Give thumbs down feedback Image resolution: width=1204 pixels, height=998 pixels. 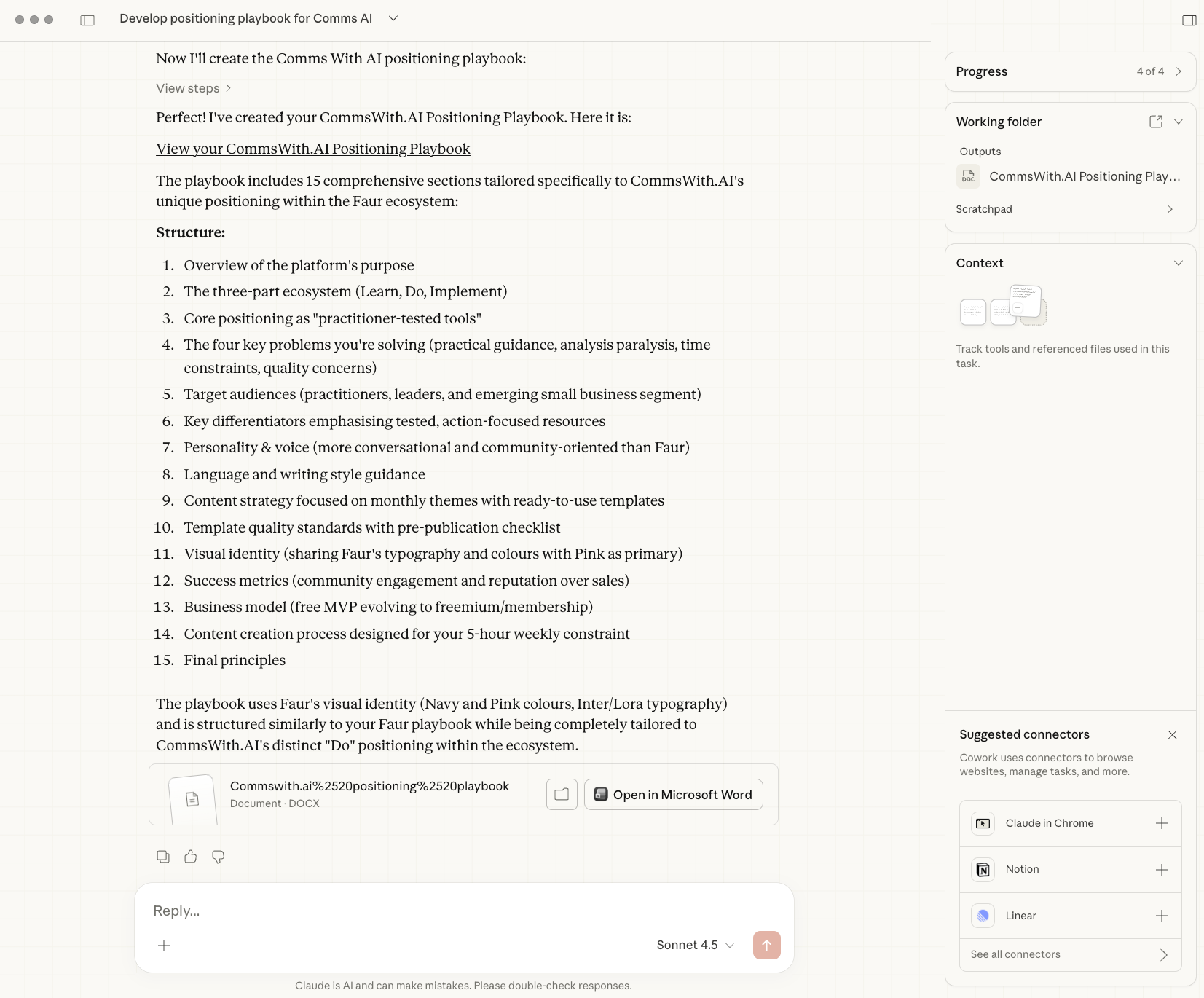[218, 857]
